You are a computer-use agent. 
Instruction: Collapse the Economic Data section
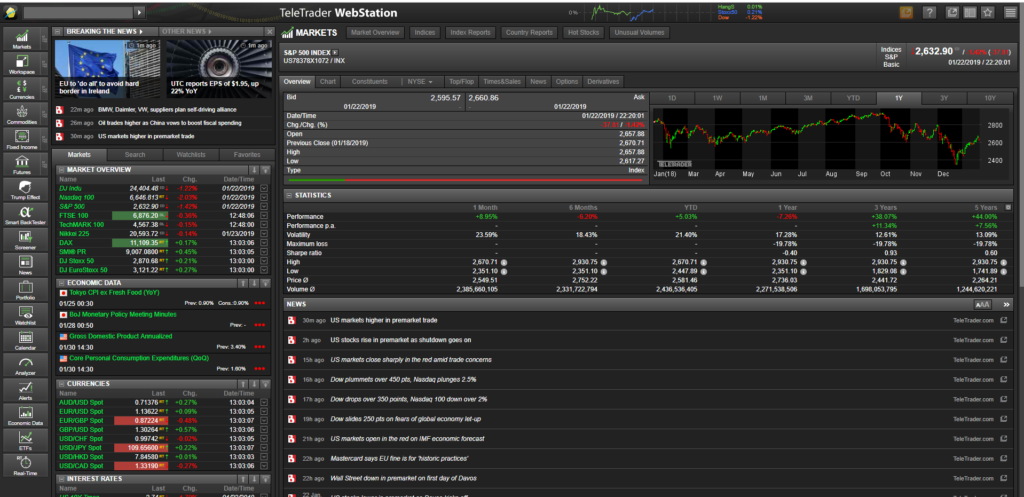(61, 283)
